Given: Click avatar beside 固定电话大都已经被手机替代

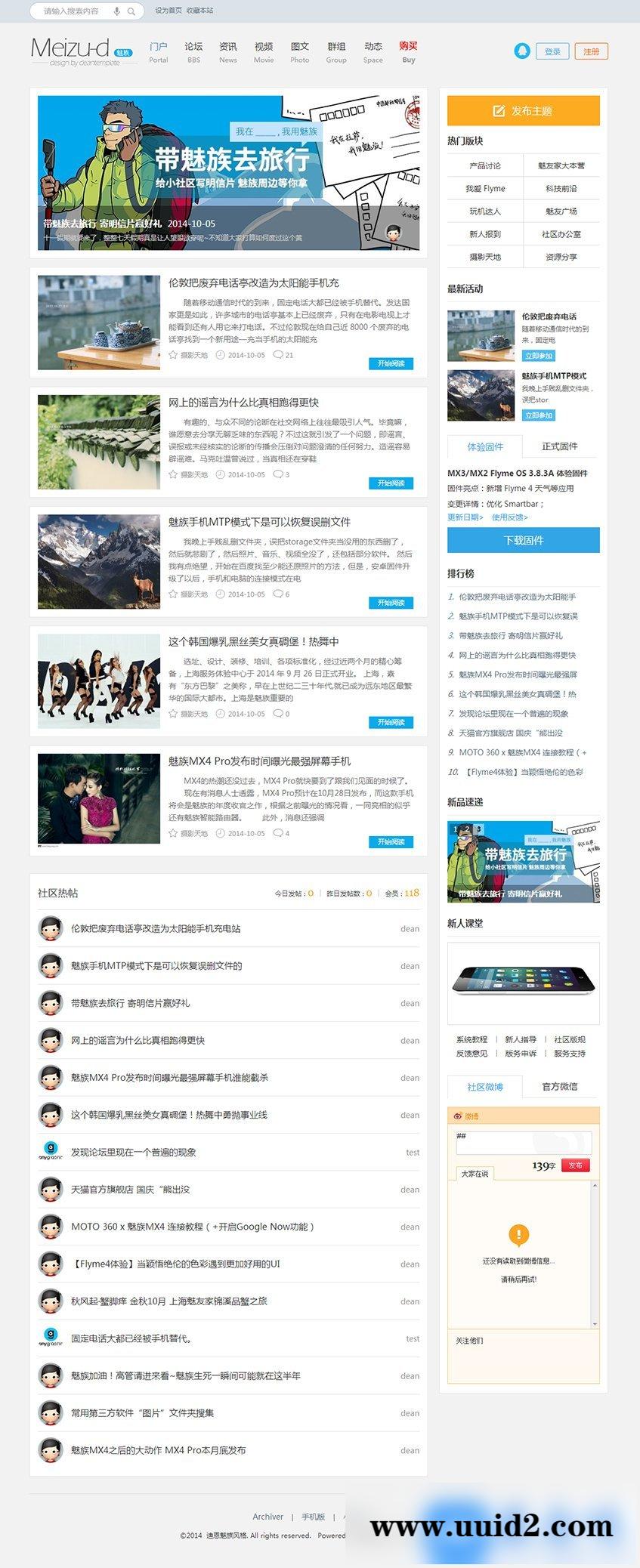Looking at the screenshot, I should point(50,1338).
